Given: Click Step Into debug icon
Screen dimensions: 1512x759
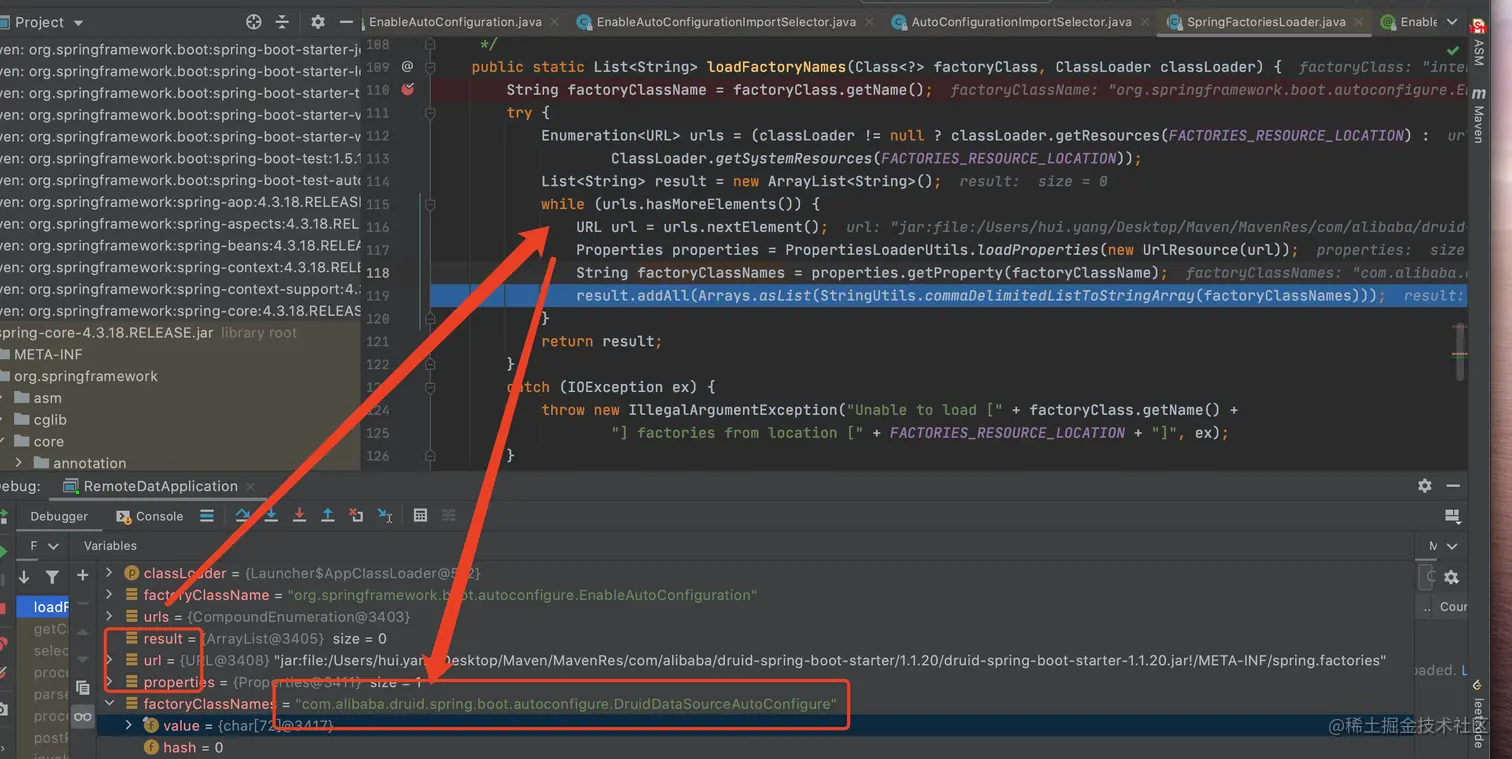Looking at the screenshot, I should click(271, 516).
